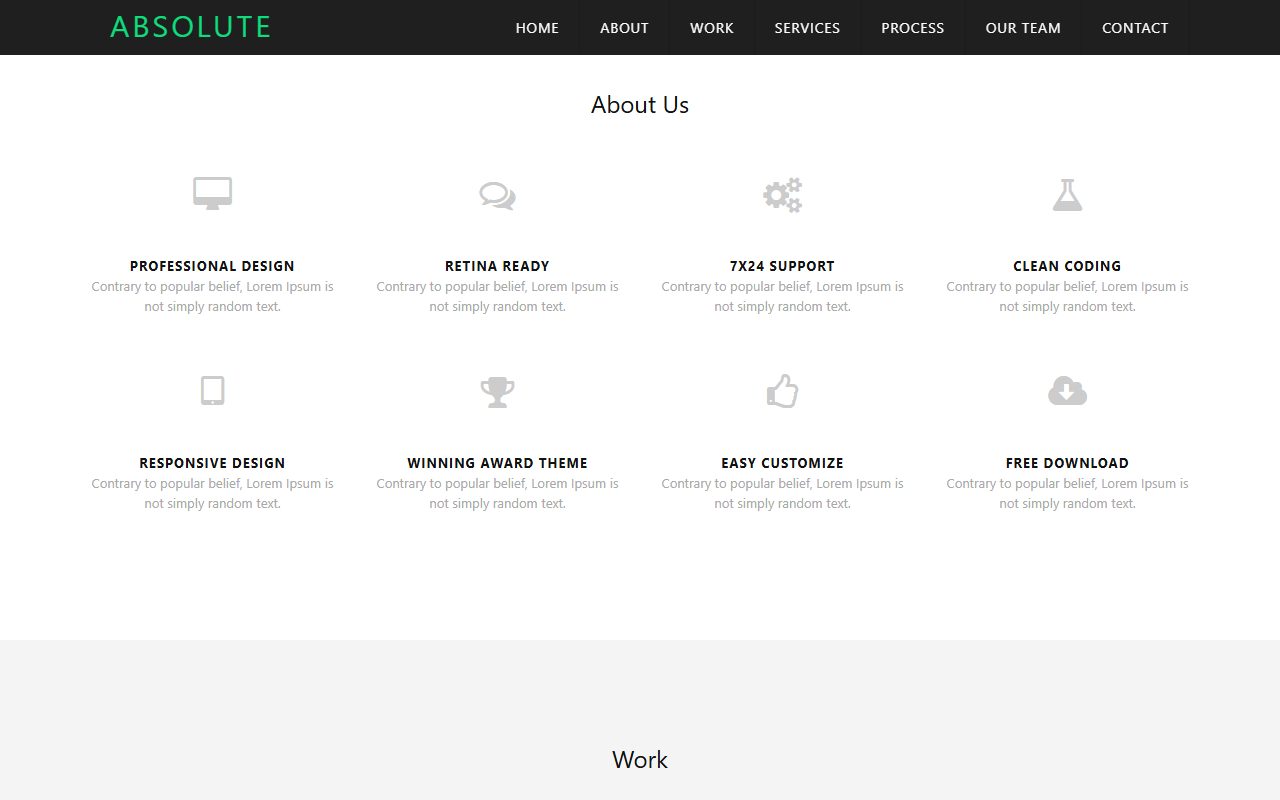
Task: Open the About nav item
Action: (x=624, y=28)
